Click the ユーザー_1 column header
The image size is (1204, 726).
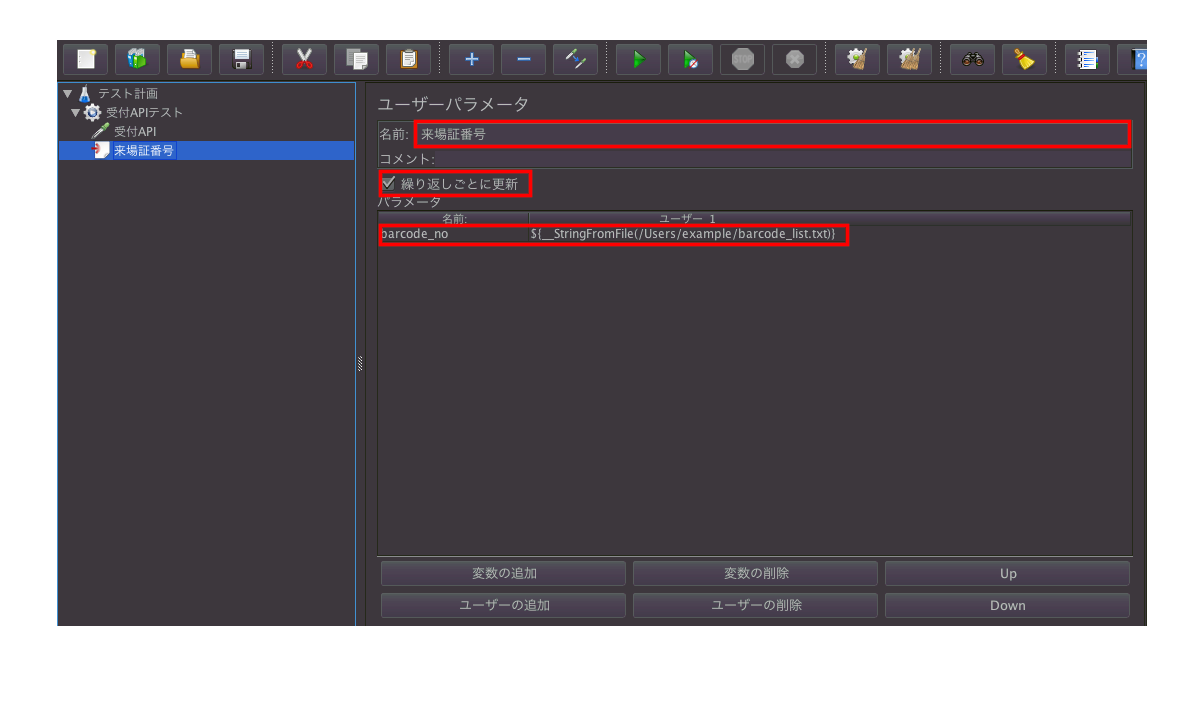(830, 218)
